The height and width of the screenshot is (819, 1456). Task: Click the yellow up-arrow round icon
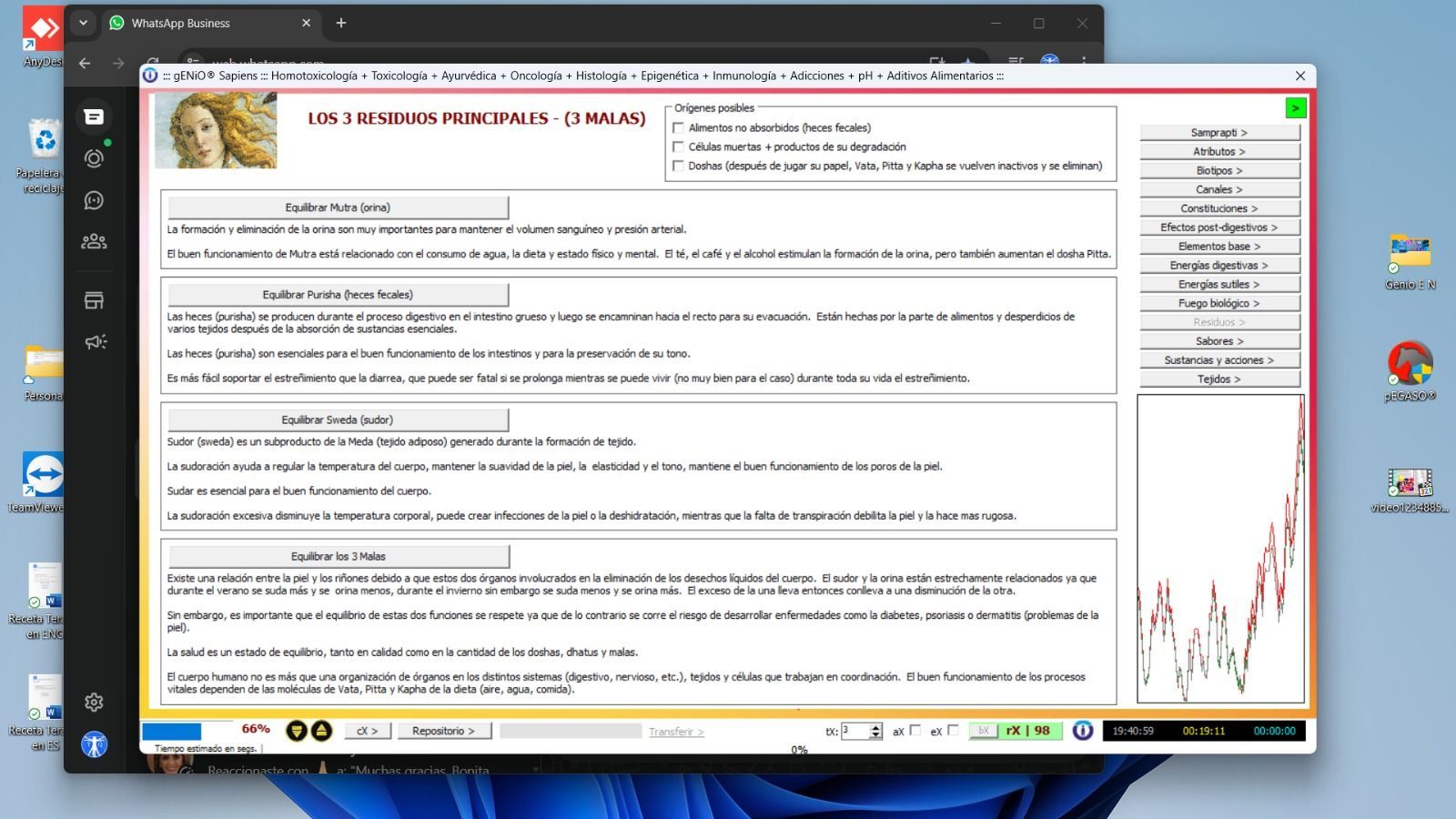(321, 731)
